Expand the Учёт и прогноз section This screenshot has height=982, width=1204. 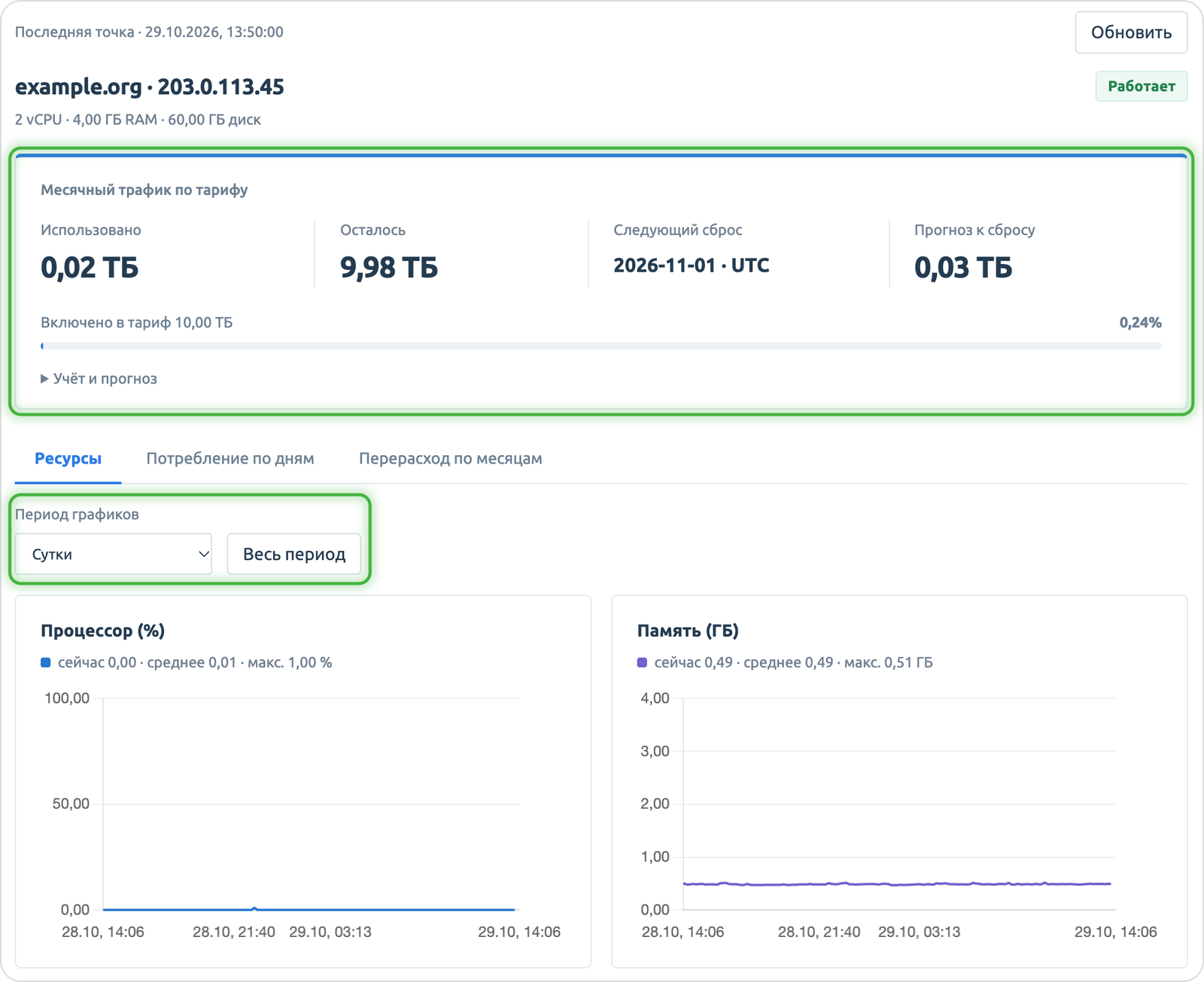[99, 379]
